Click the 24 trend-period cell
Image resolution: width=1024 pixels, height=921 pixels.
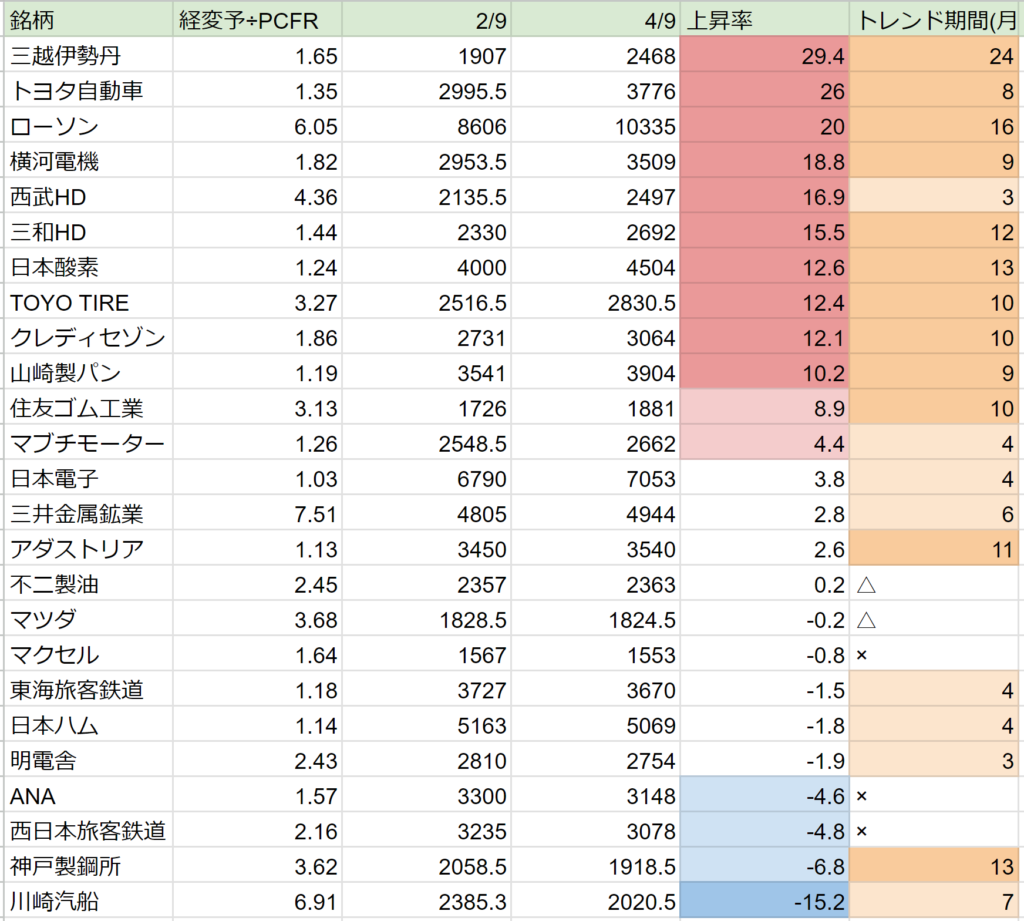pyautogui.click(x=935, y=56)
